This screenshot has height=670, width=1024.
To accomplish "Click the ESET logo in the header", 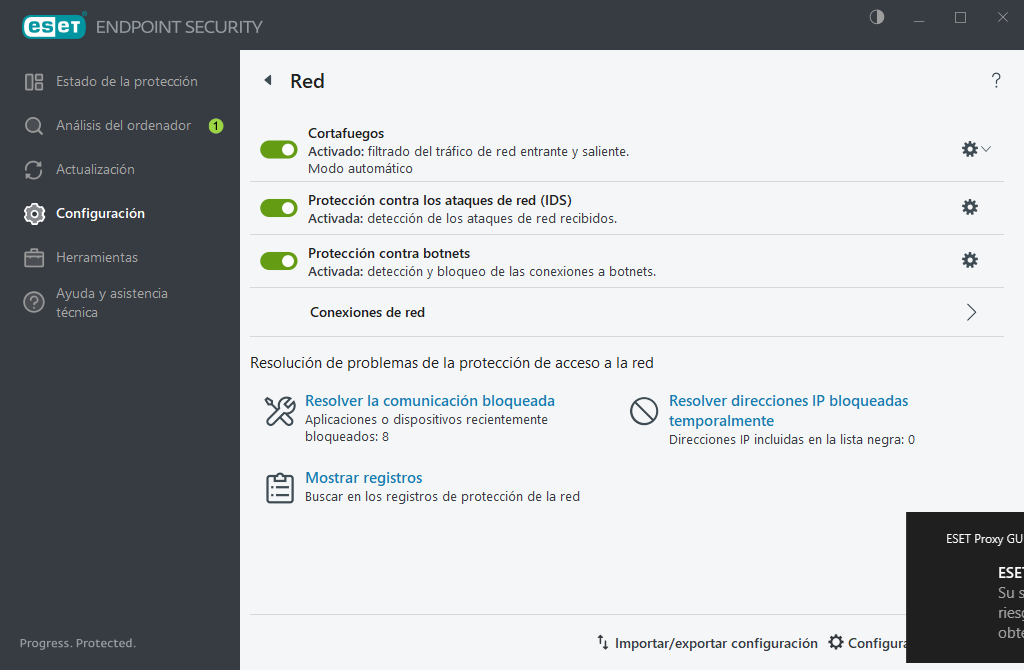I will (x=54, y=26).
